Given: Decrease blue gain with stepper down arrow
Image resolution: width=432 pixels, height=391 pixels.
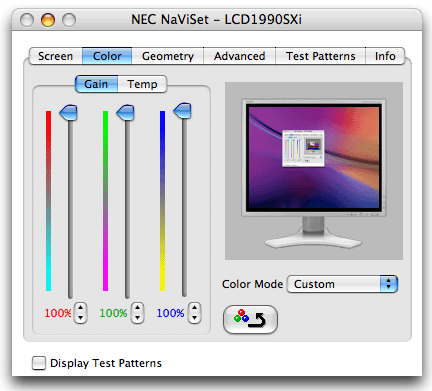Looking at the screenshot, I should [194, 318].
